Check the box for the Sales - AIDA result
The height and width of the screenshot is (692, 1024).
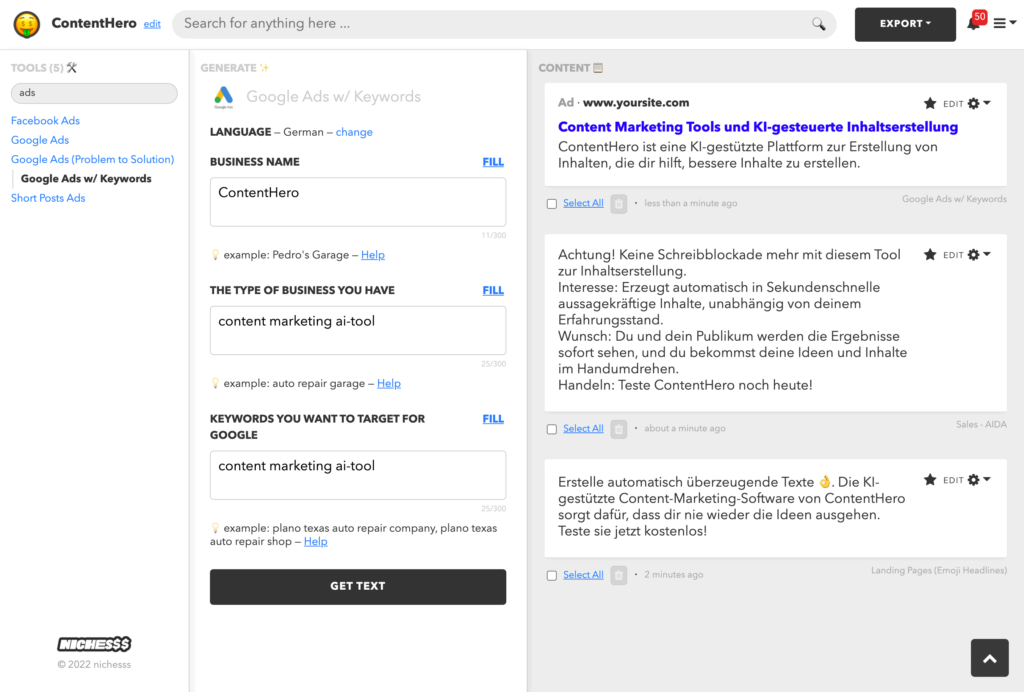click(x=552, y=429)
